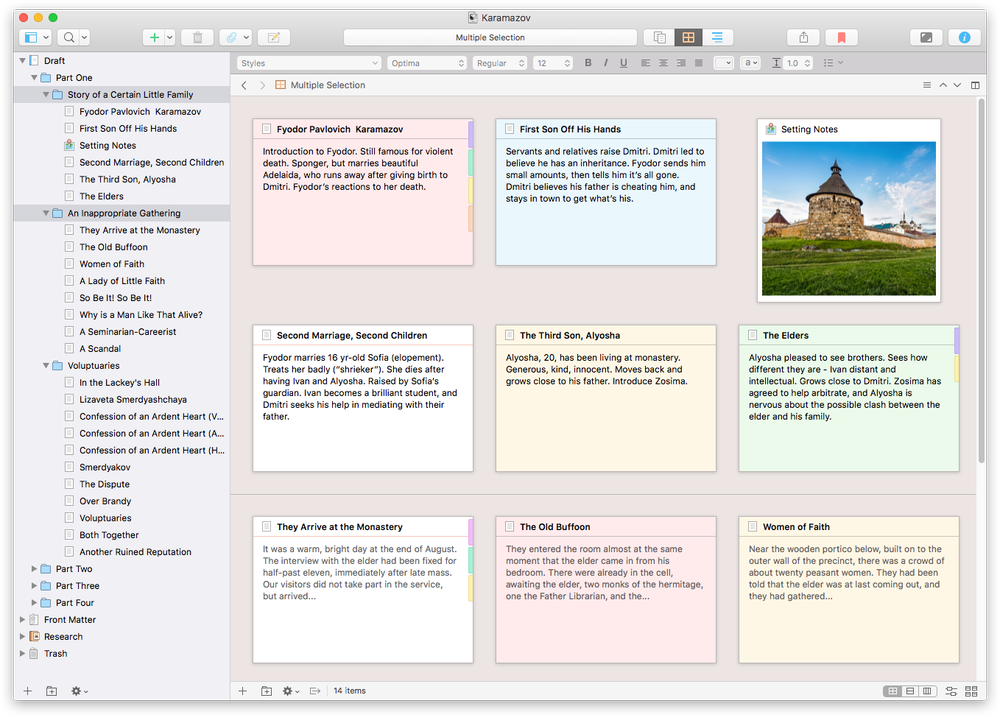The height and width of the screenshot is (717, 1000).
Task: Toggle Underline formatting
Action: tap(623, 63)
